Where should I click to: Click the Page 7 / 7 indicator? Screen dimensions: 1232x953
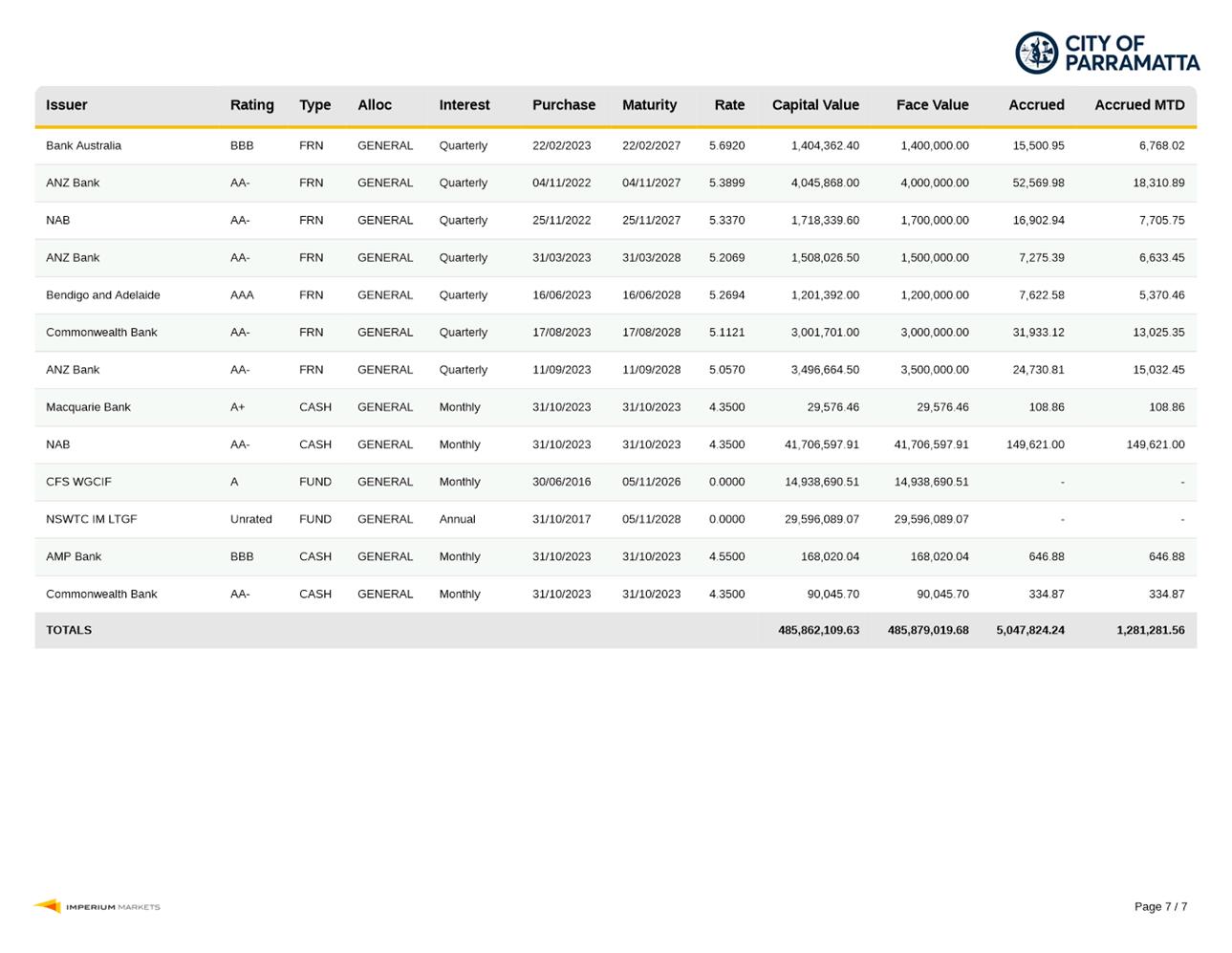coord(1160,906)
